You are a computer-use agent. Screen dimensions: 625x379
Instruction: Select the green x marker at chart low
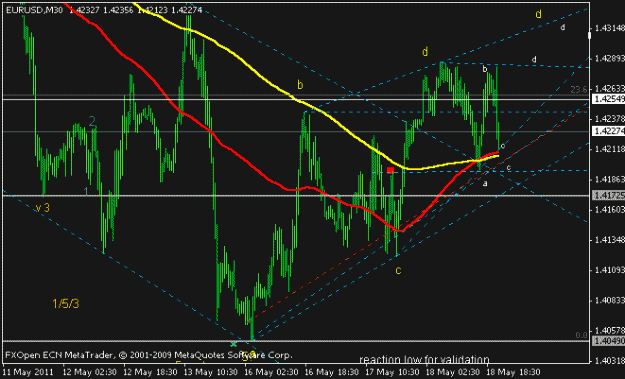(234, 344)
